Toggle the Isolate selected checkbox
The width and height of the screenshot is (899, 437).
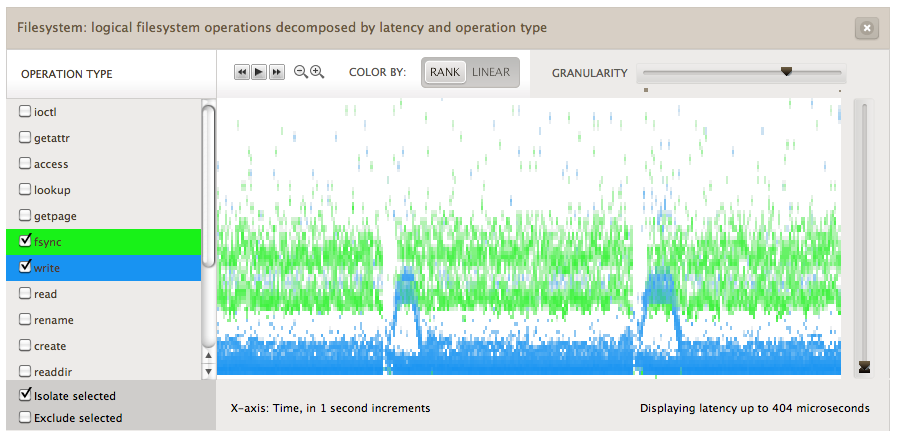coord(25,395)
